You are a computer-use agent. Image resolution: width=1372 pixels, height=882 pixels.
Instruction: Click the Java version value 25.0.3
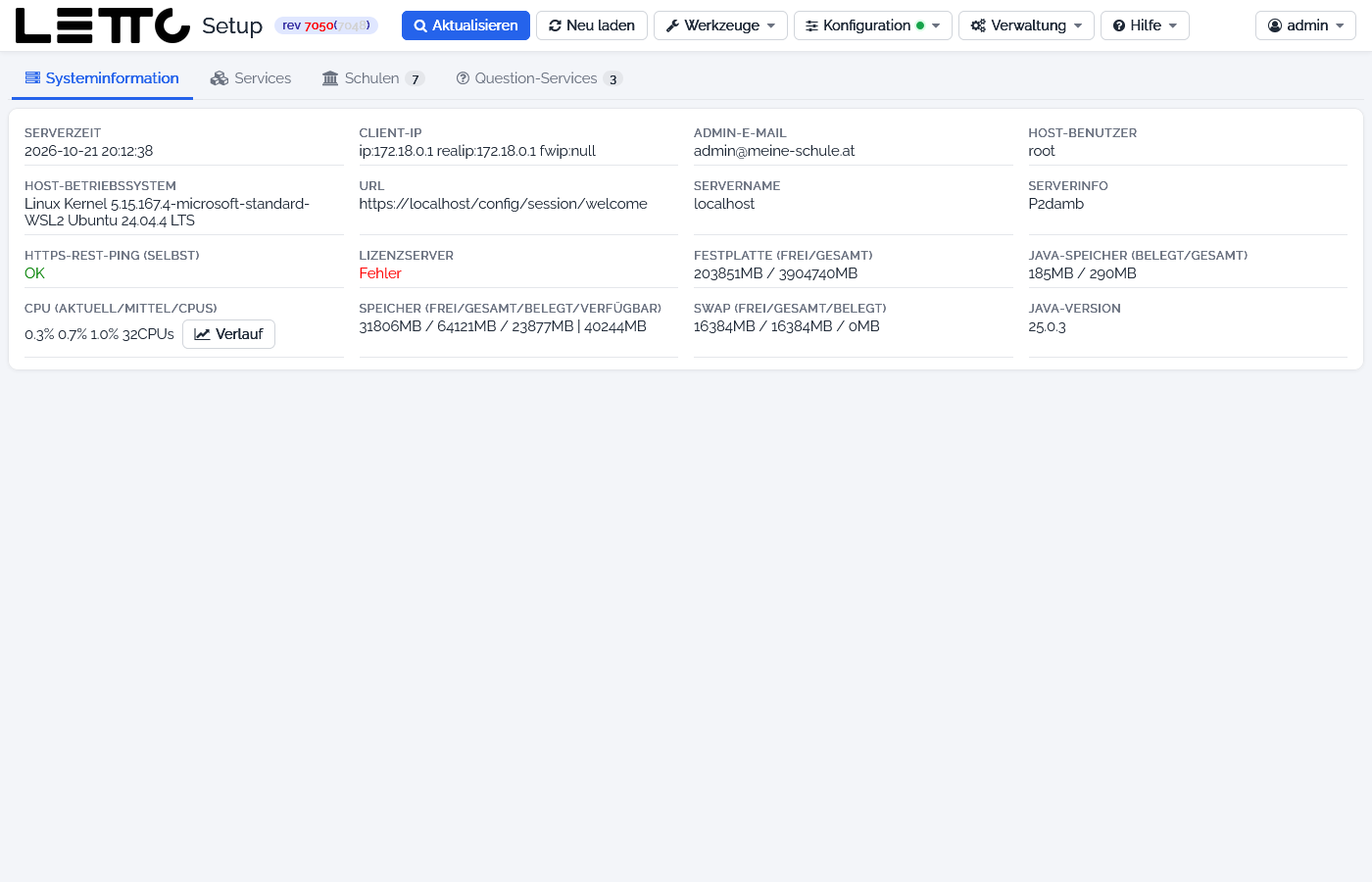pyautogui.click(x=1047, y=326)
